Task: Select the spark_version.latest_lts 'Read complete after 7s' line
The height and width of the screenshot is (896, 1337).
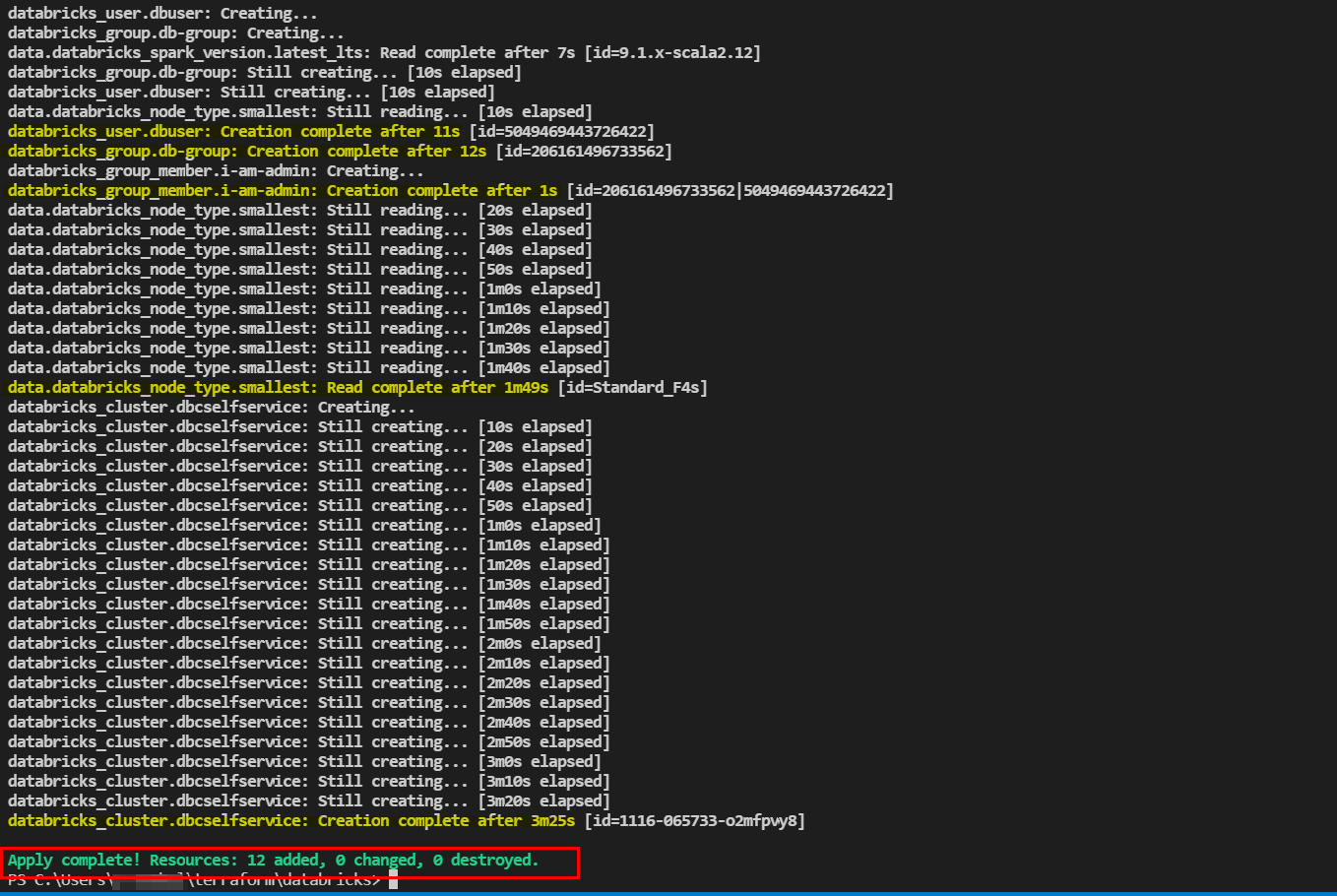Action: click(x=384, y=53)
